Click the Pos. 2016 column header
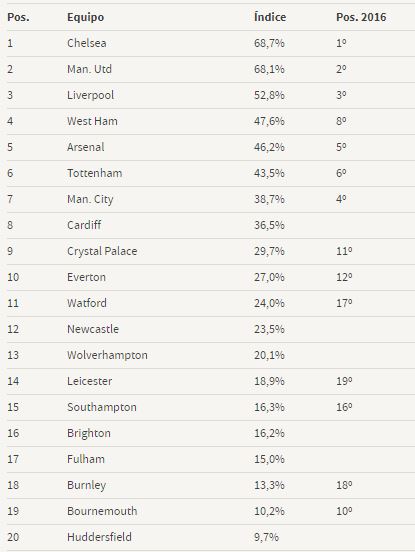 coord(361,17)
